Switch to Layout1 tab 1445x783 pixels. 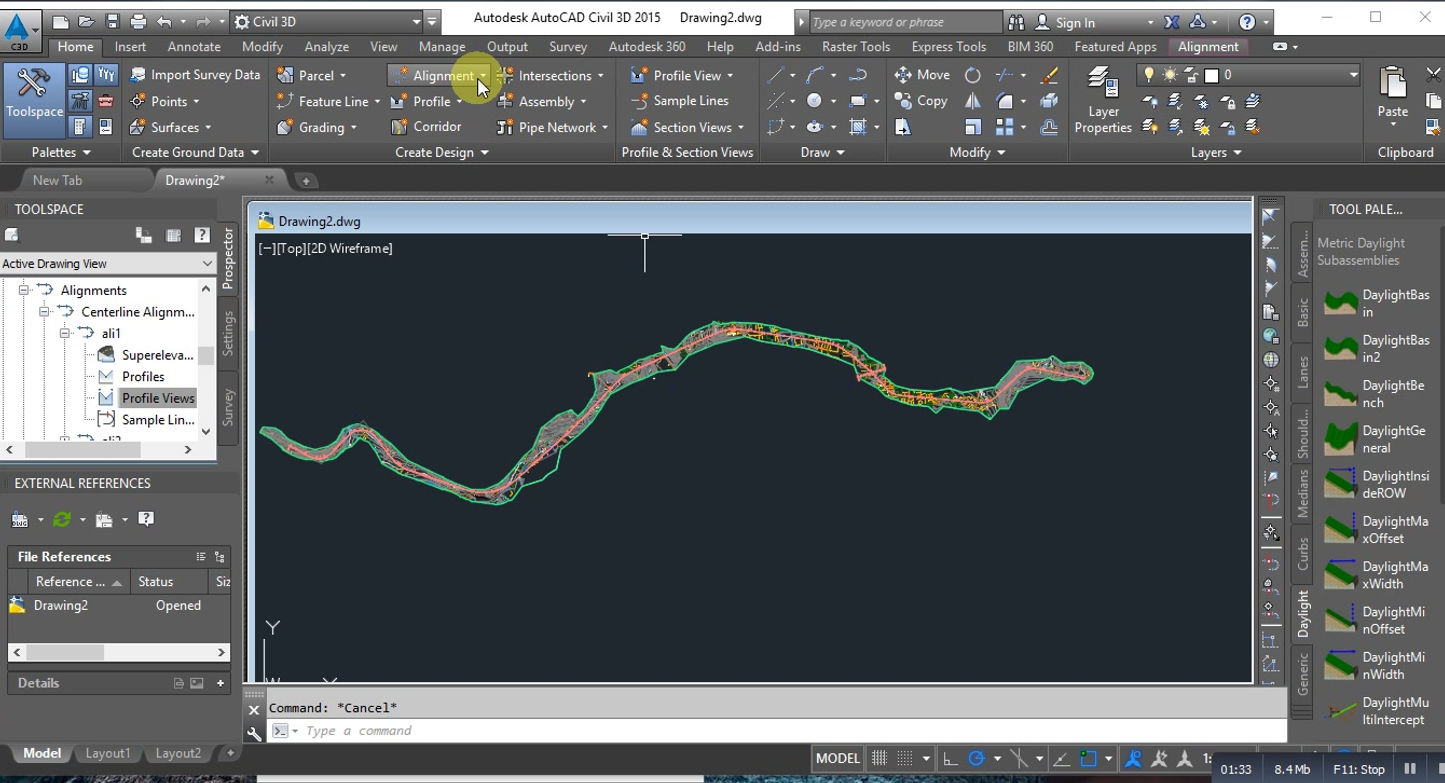tap(107, 753)
